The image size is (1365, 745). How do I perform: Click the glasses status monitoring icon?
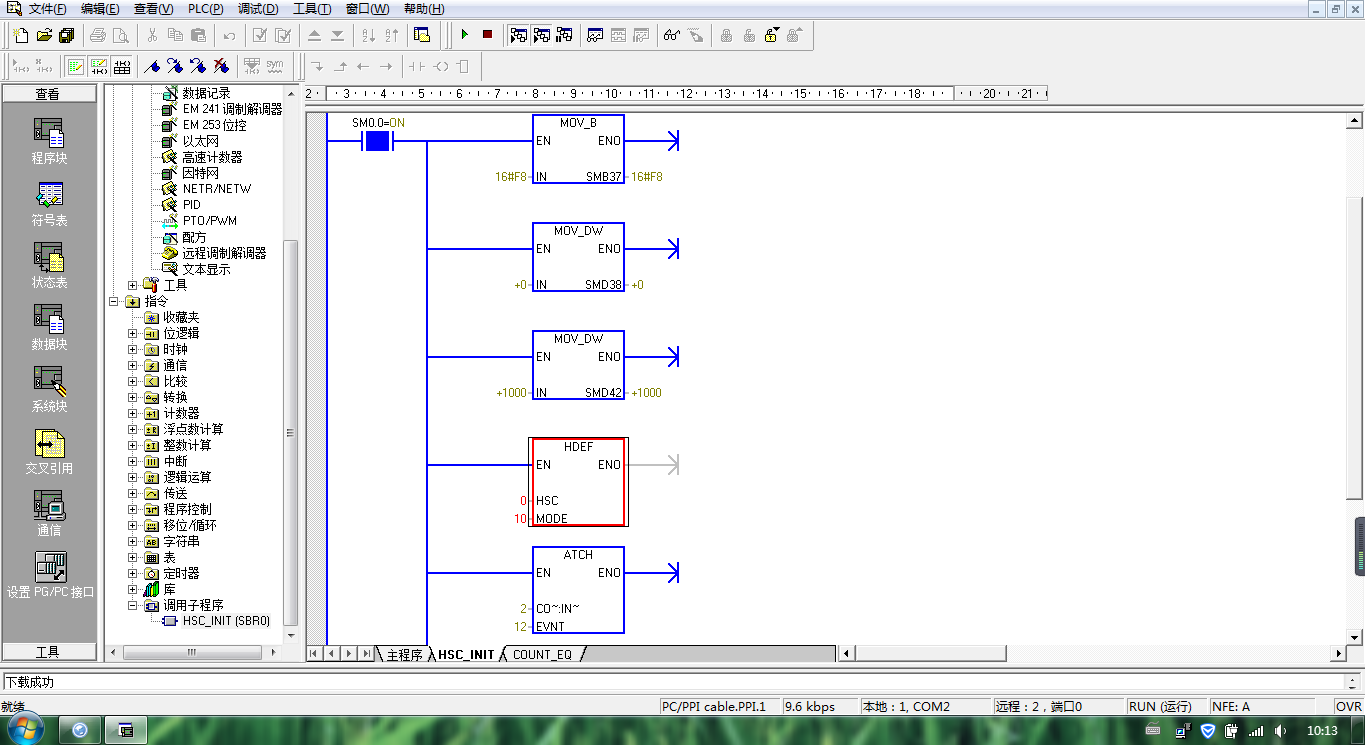(672, 35)
